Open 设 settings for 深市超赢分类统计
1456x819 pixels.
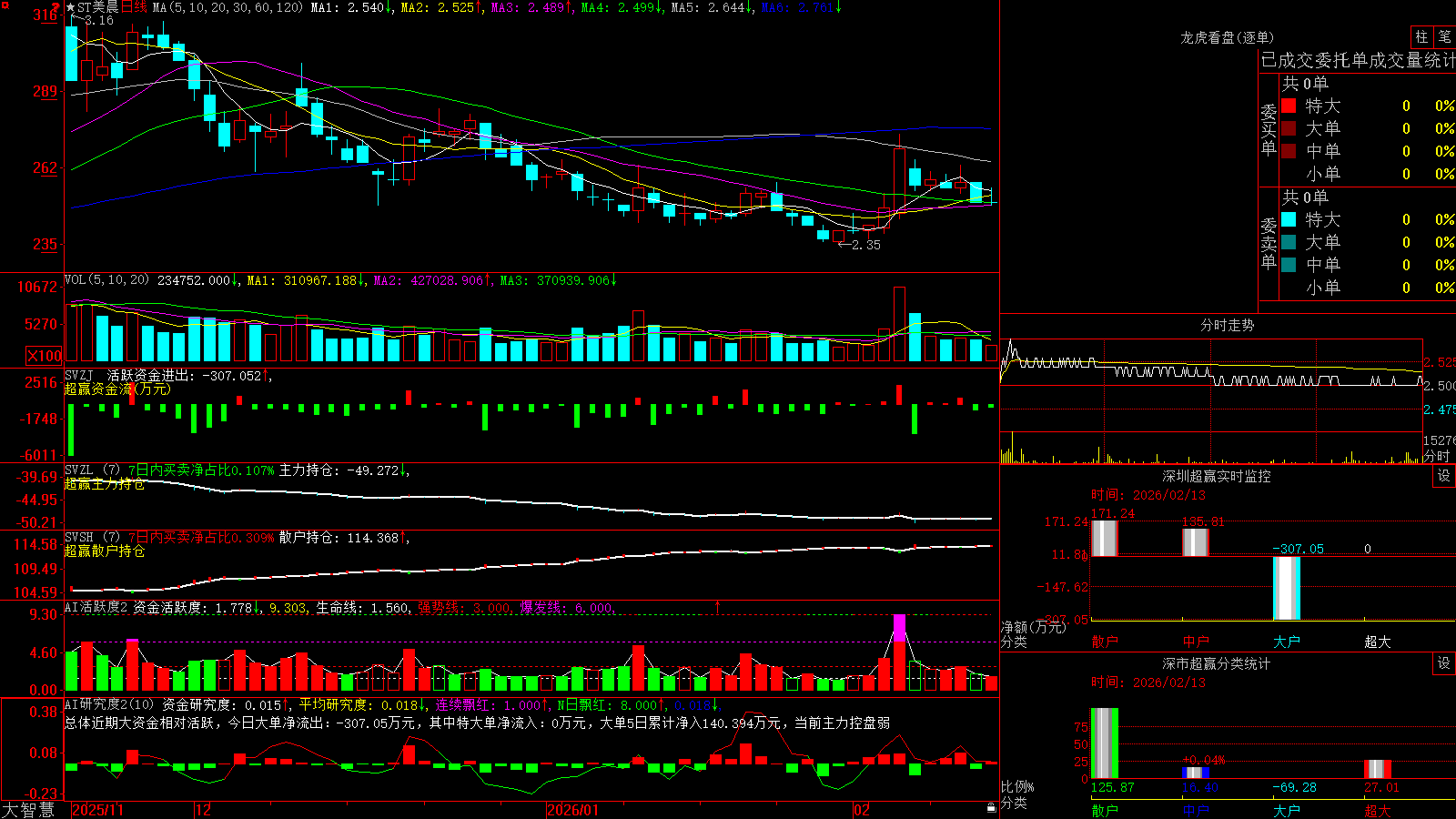tap(1444, 663)
